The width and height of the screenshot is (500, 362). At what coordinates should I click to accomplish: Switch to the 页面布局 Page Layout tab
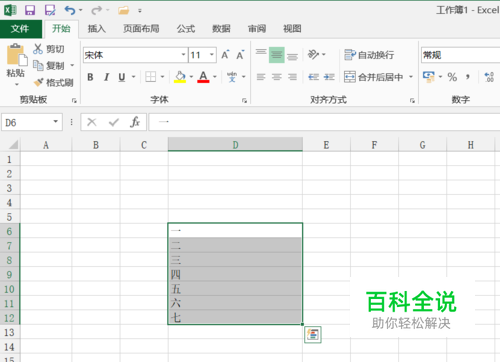[141, 29]
